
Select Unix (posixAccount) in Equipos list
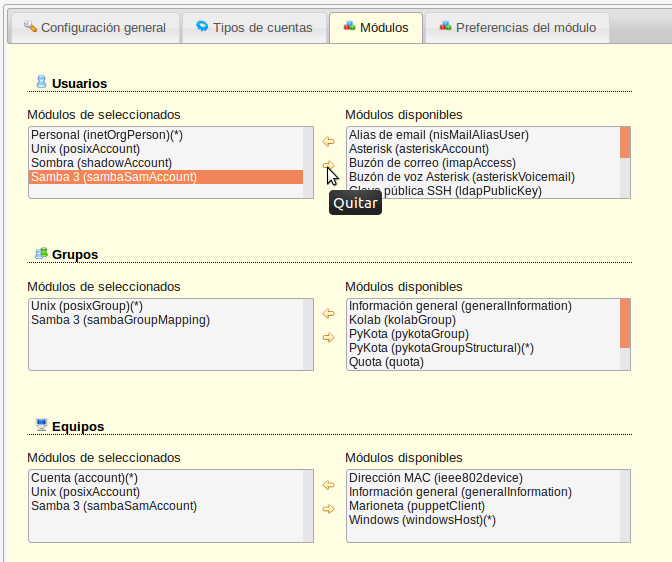tap(166, 492)
